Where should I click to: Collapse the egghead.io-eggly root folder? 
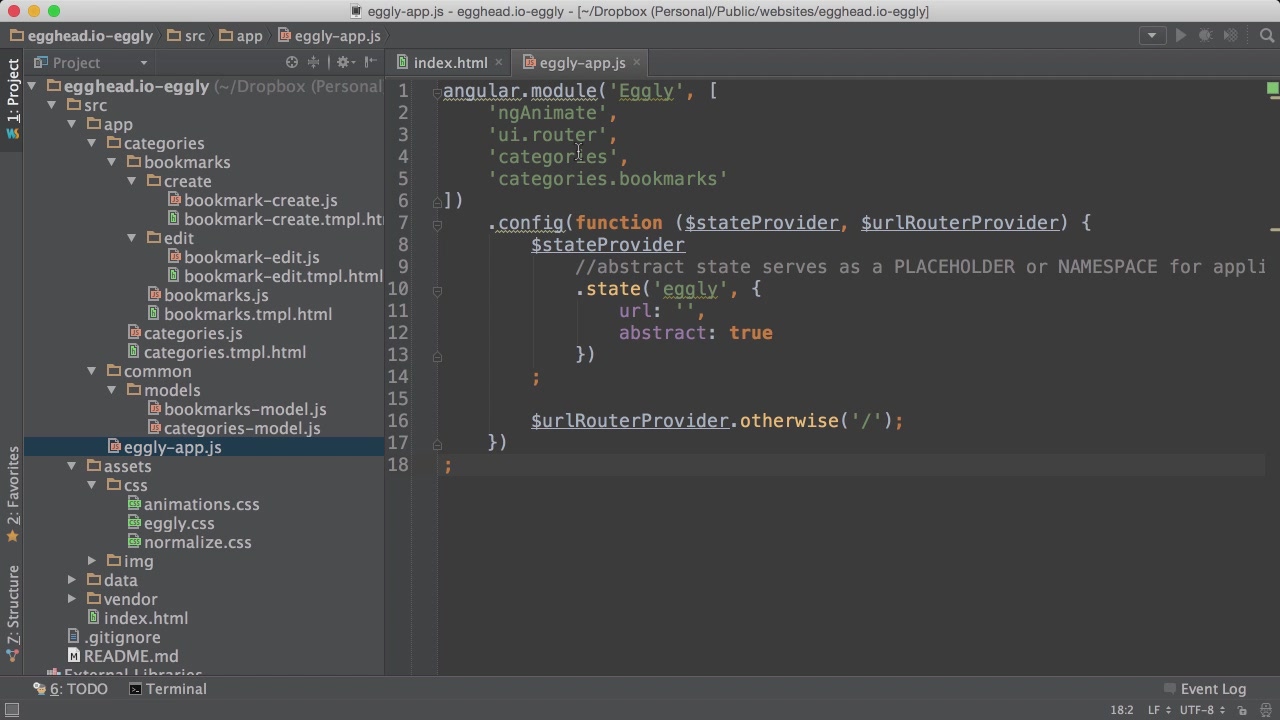tap(32, 86)
